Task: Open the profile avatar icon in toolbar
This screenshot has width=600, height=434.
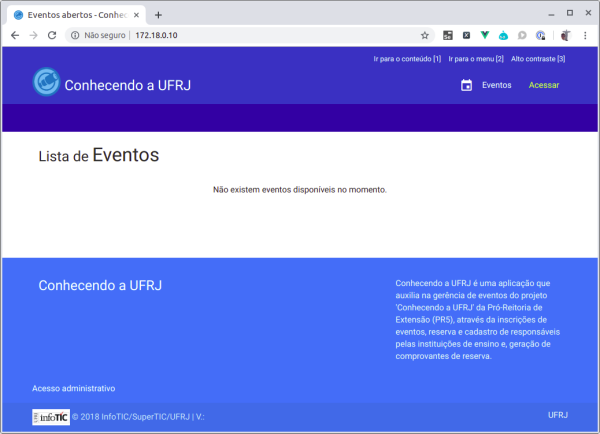Action: [566, 36]
